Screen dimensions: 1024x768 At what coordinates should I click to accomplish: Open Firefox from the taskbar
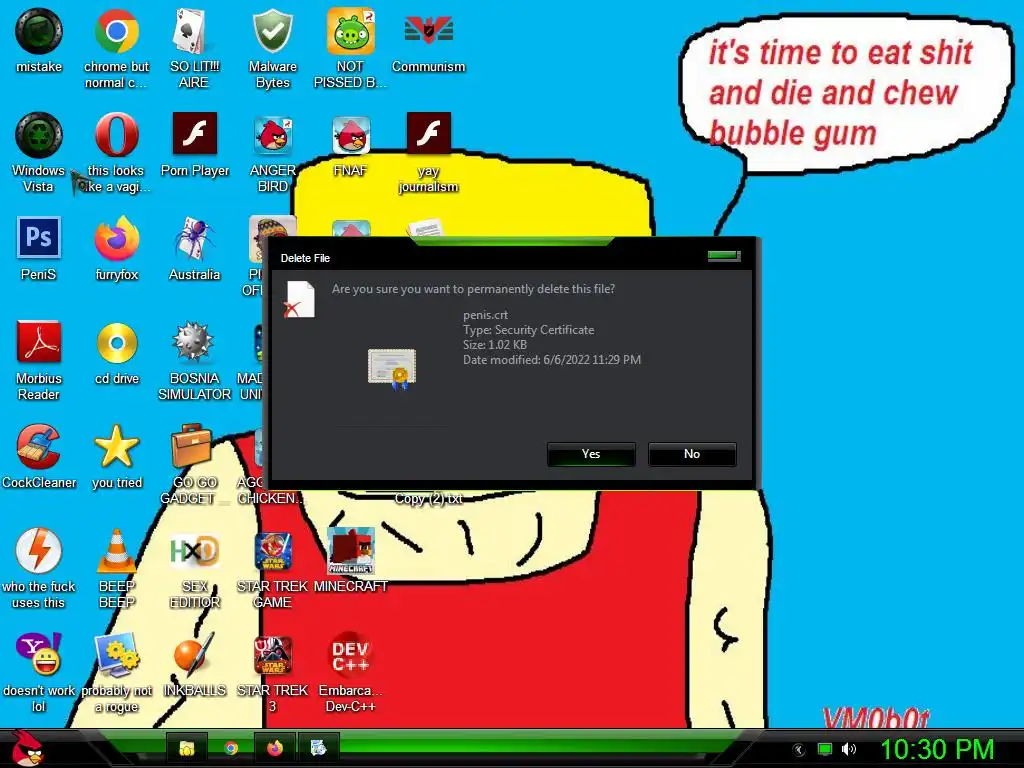pyautogui.click(x=275, y=748)
